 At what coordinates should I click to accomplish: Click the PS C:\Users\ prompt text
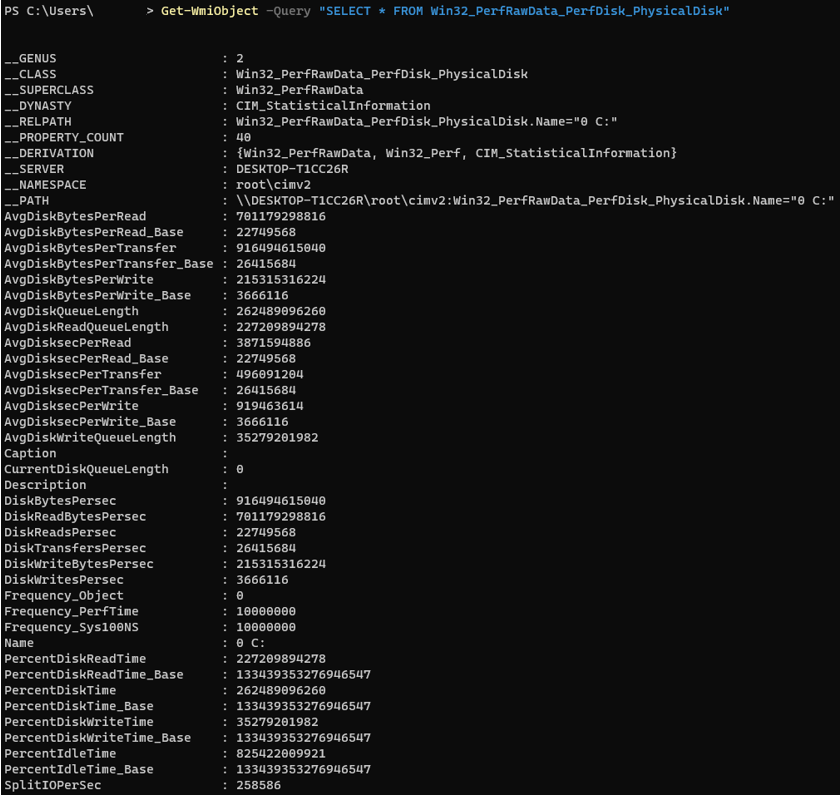point(49,11)
